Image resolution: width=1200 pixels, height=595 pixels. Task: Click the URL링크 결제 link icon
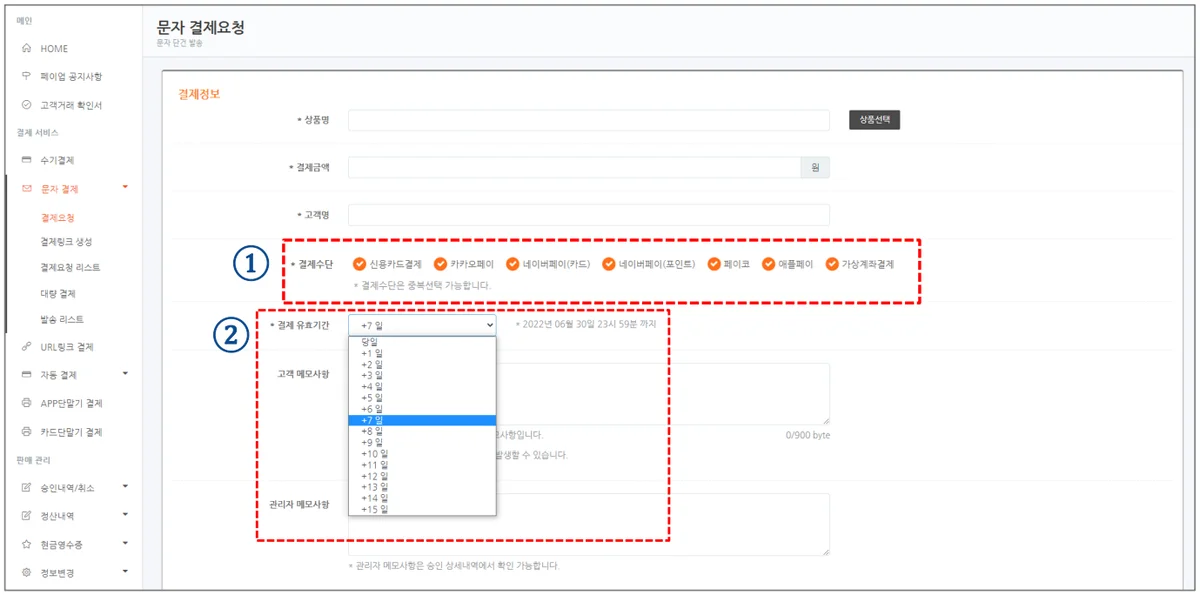click(26, 347)
